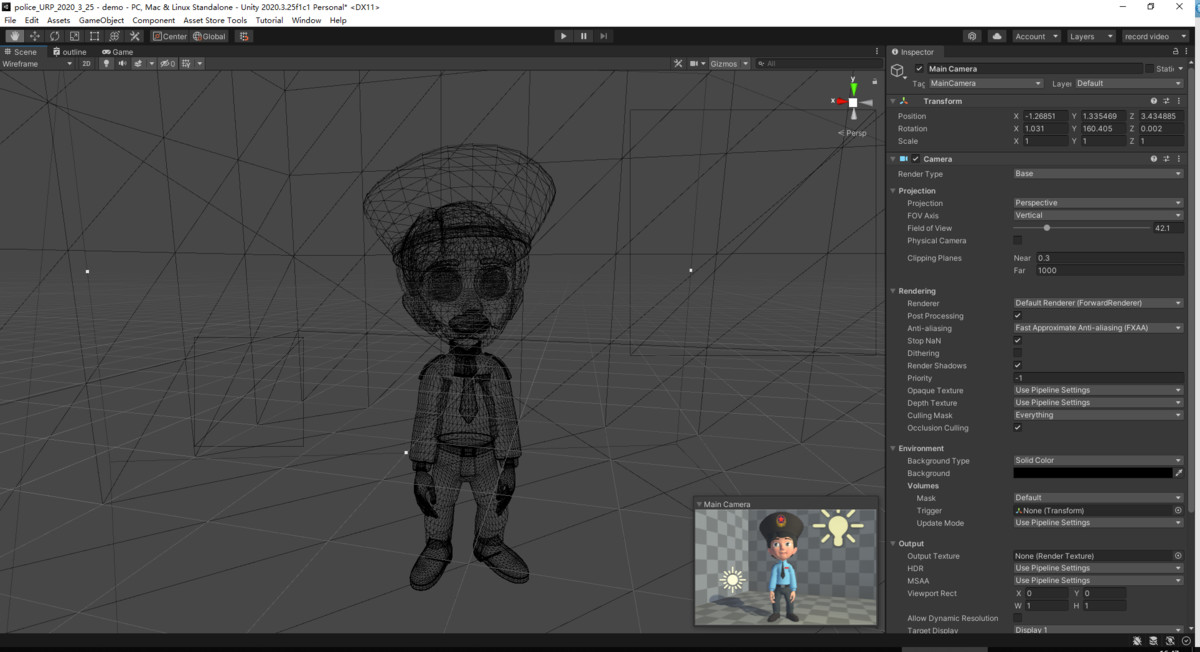Image resolution: width=1200 pixels, height=652 pixels.
Task: Toggle 2D mode in Scene view
Action: click(86, 64)
